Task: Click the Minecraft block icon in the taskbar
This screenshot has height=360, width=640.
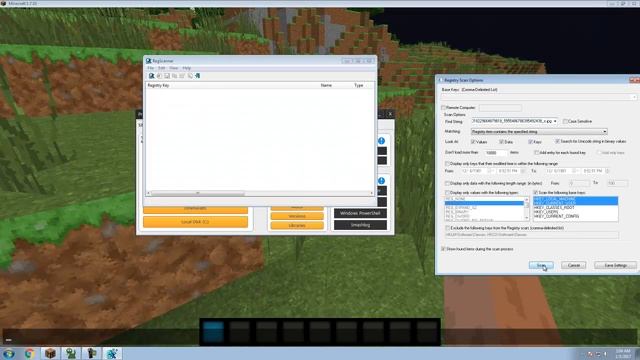Action: [x=50, y=353]
